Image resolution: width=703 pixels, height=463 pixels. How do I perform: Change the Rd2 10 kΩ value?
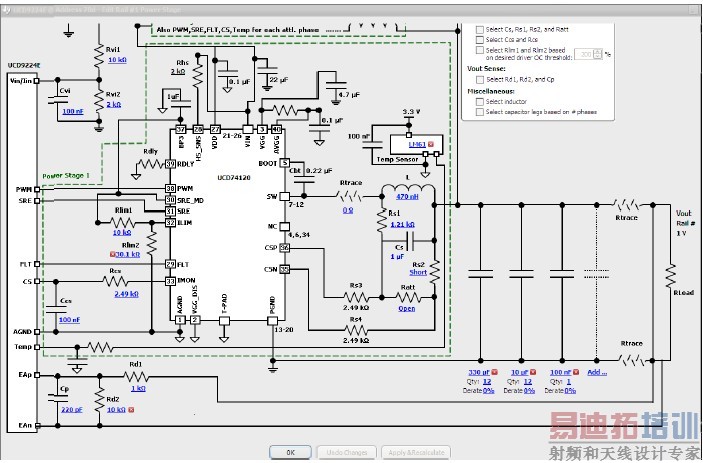tap(116, 410)
